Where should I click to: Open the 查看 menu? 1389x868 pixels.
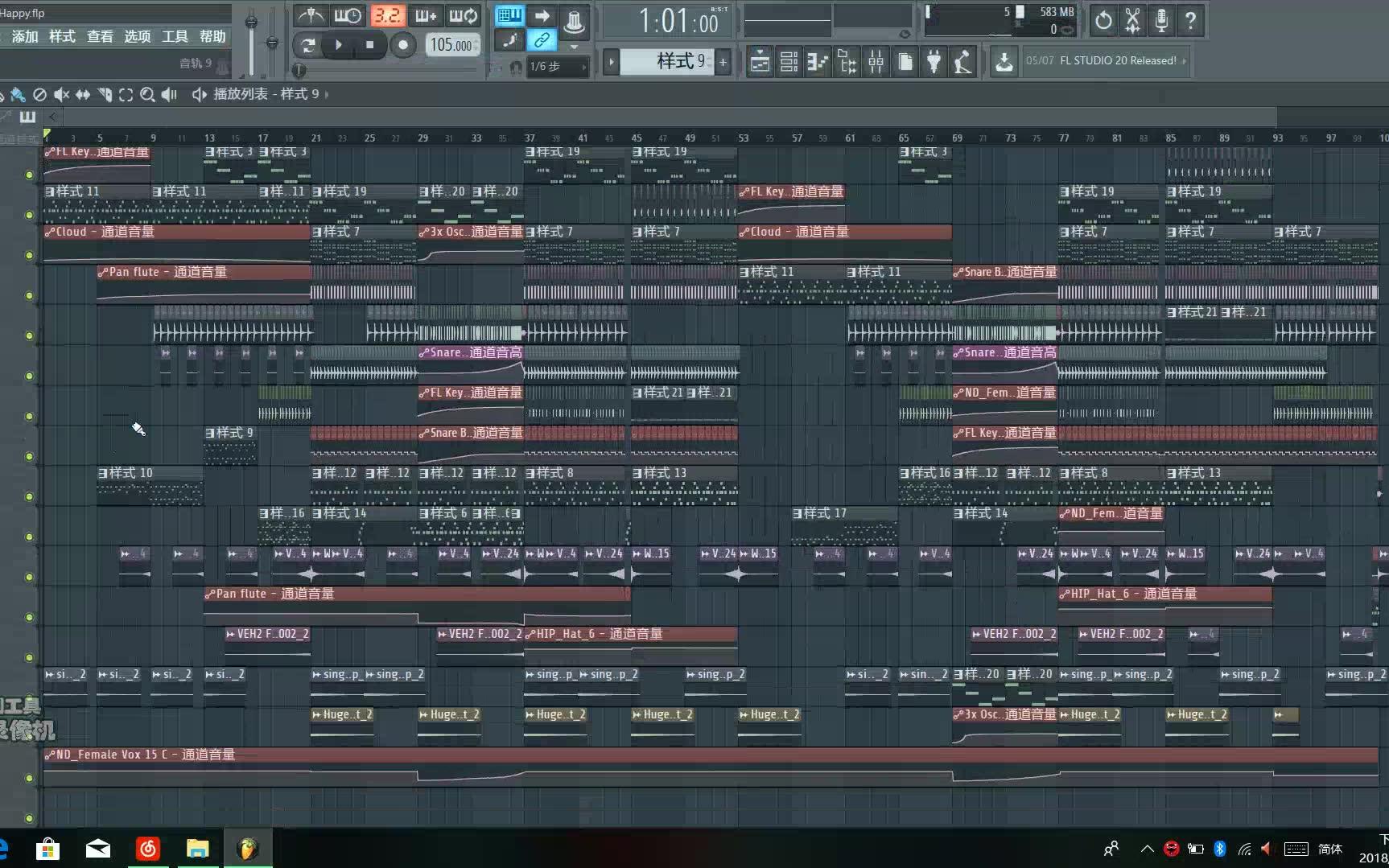tap(100, 36)
